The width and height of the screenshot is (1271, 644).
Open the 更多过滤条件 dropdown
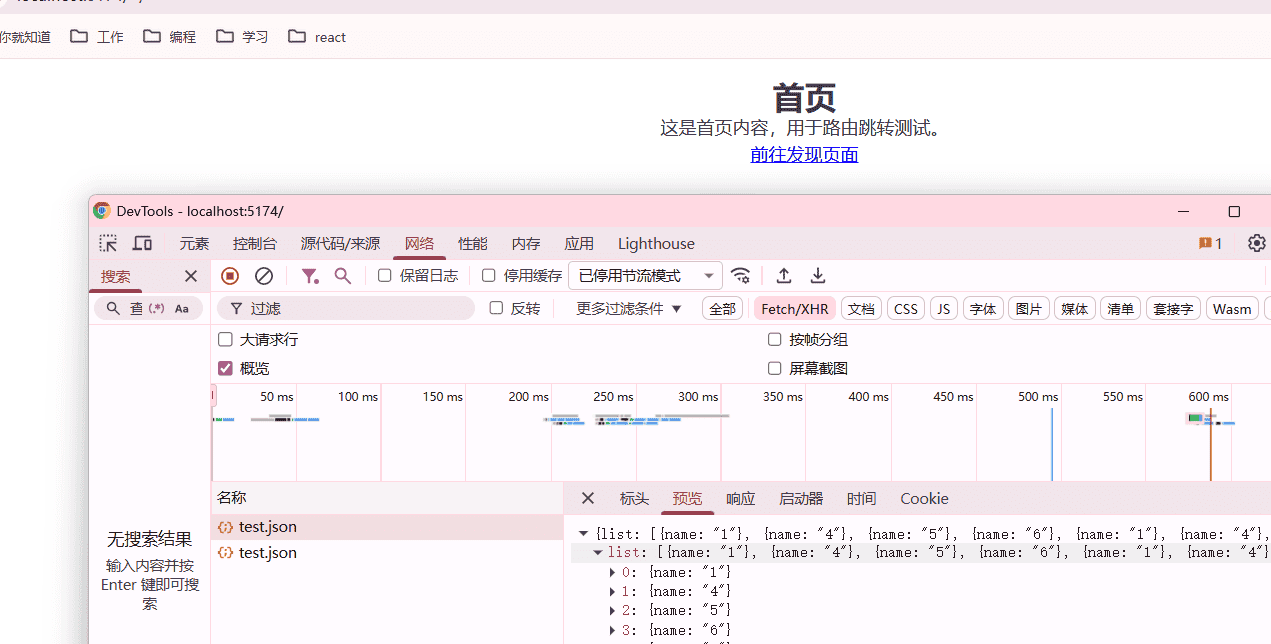628,308
